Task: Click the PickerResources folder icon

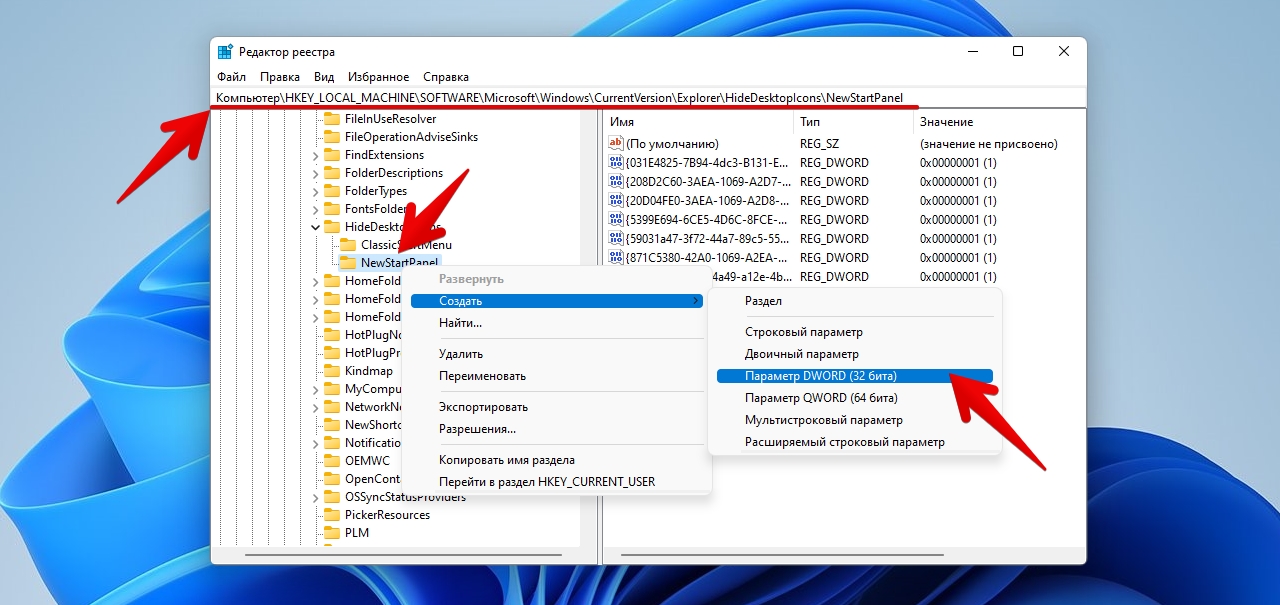Action: tap(332, 515)
